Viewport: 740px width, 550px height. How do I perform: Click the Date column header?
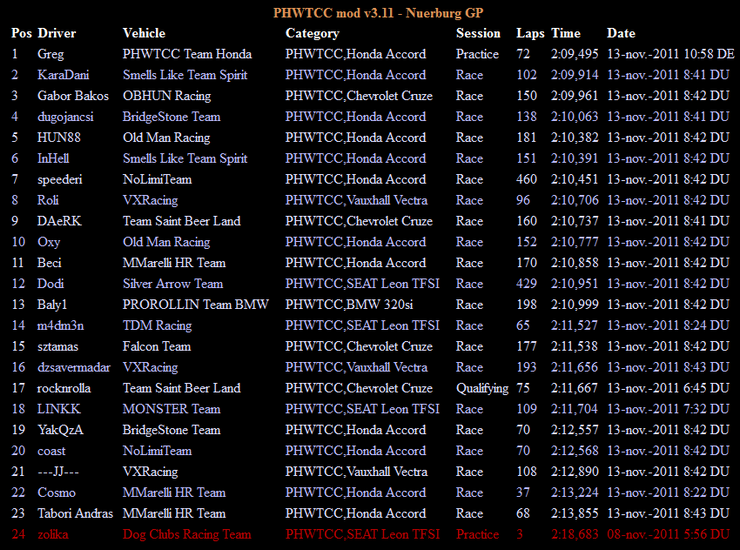621,33
